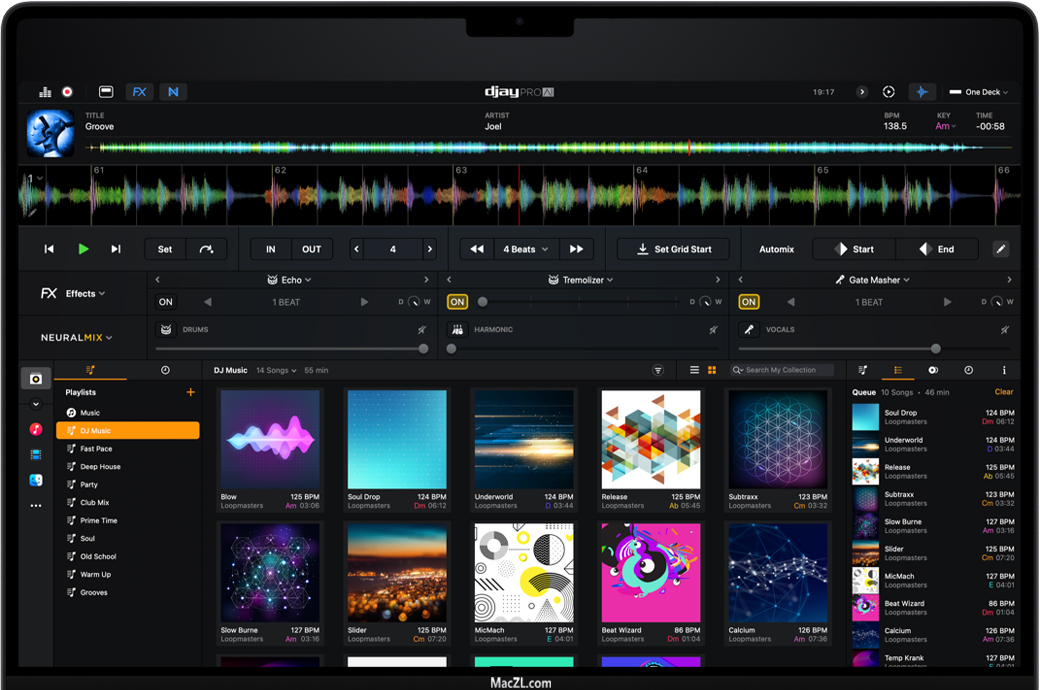The image size is (1040, 690).
Task: Disable the Tremolizer effect ON button
Action: coord(457,302)
